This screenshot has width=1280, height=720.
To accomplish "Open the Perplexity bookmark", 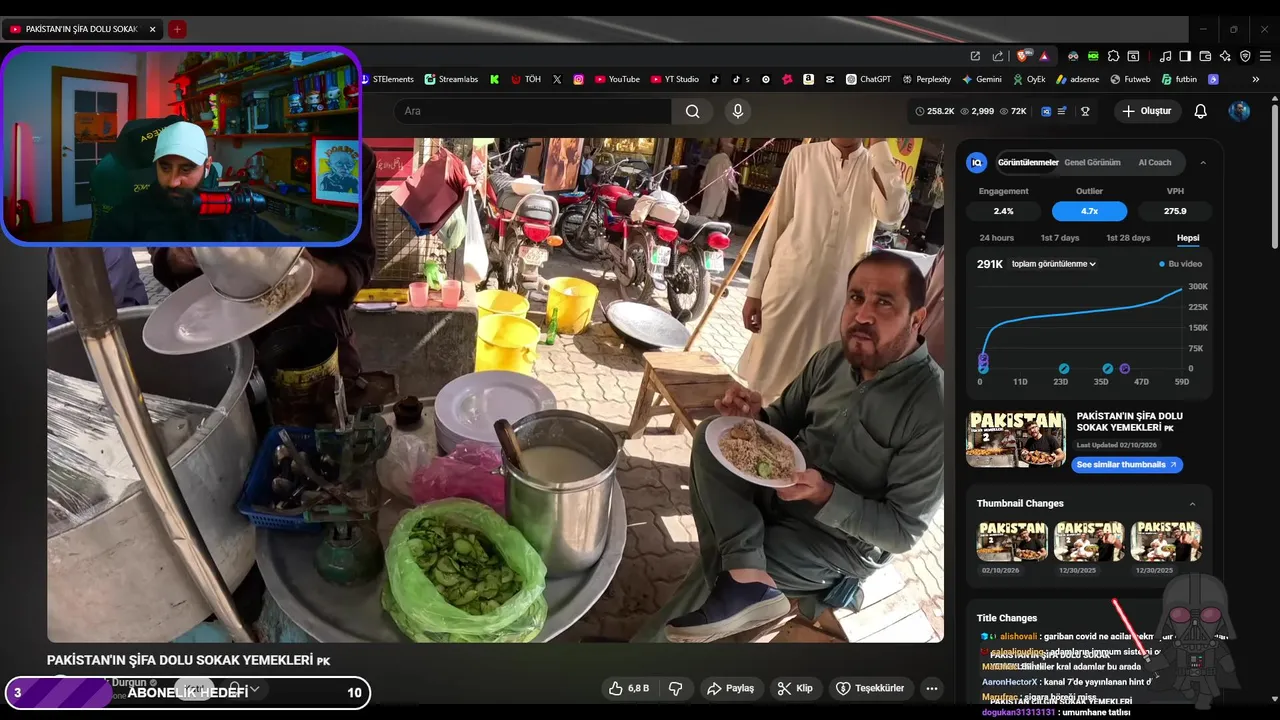I will (x=927, y=79).
